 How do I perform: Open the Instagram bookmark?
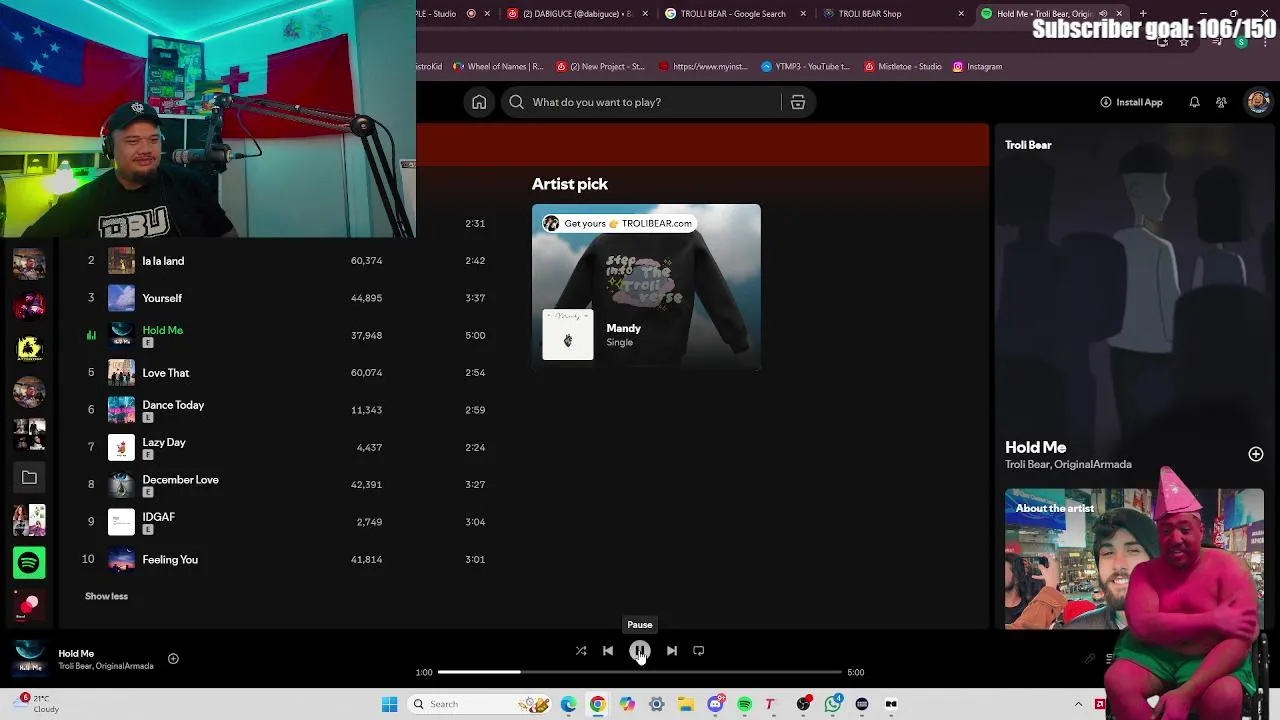tap(977, 67)
